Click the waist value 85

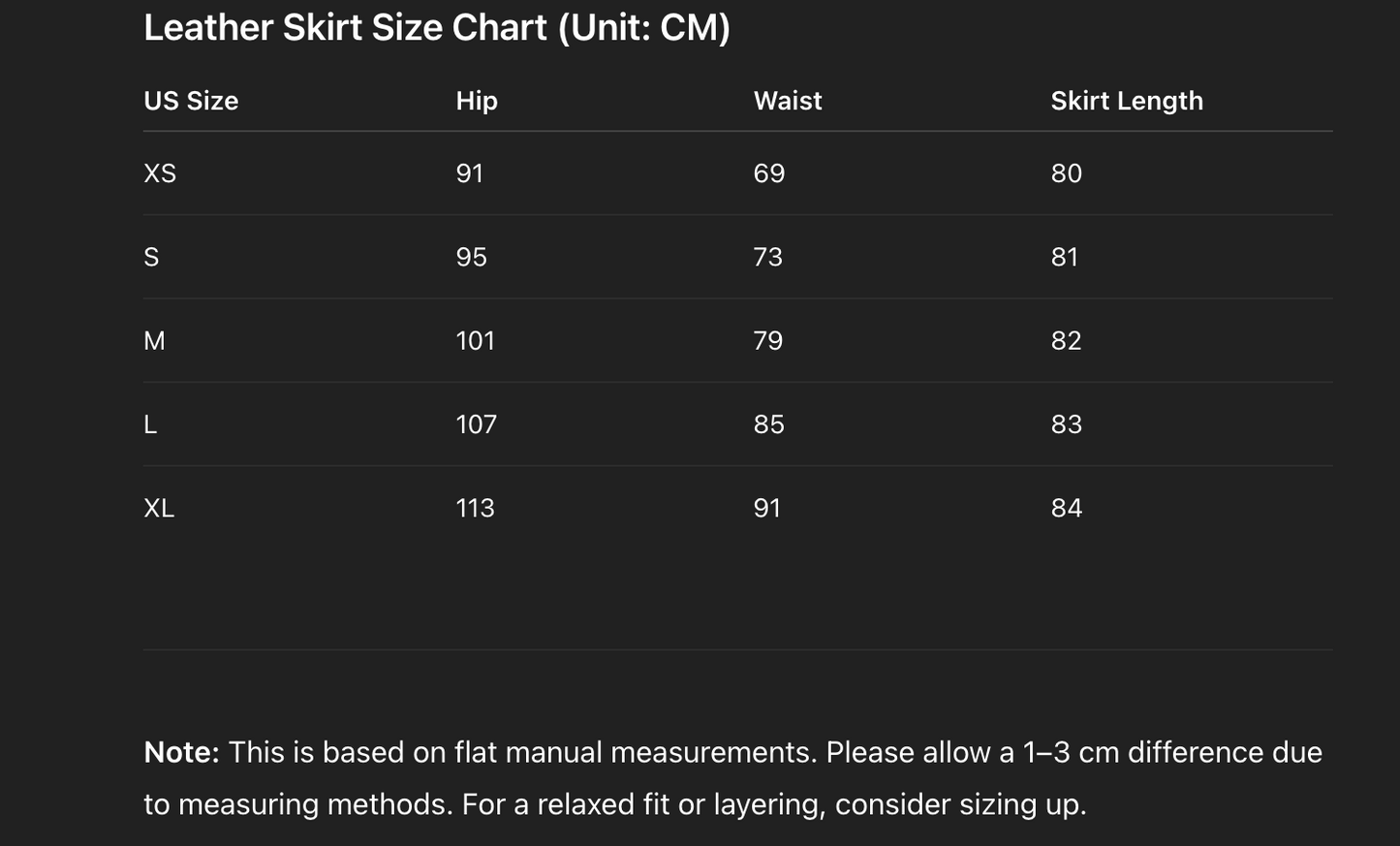pyautogui.click(x=769, y=424)
